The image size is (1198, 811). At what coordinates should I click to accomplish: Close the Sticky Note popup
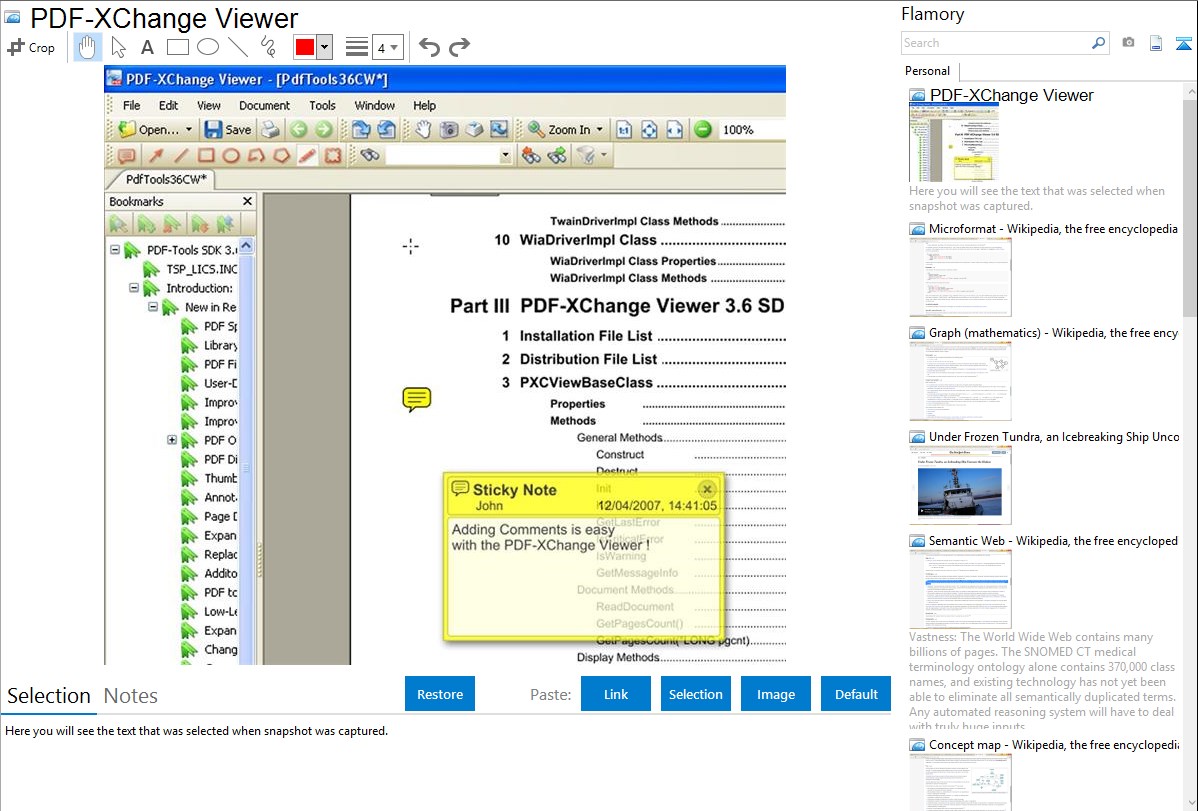coord(707,489)
